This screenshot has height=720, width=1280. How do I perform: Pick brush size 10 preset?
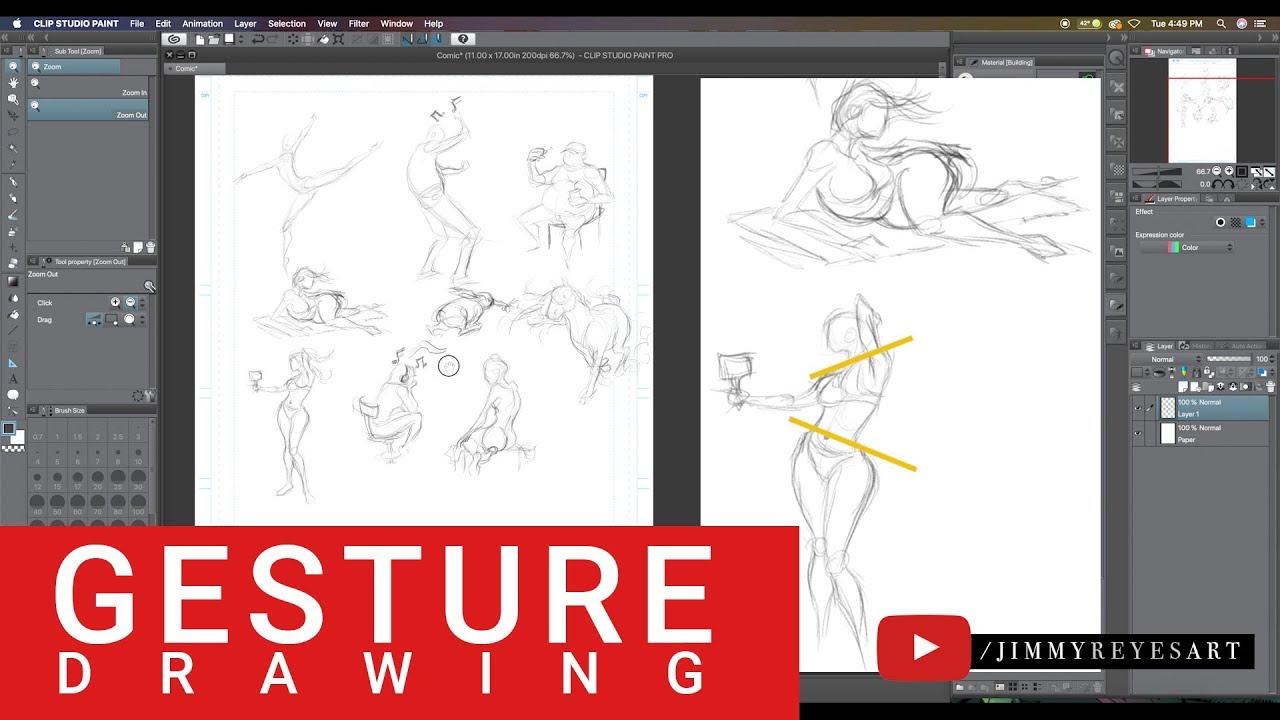point(138,457)
